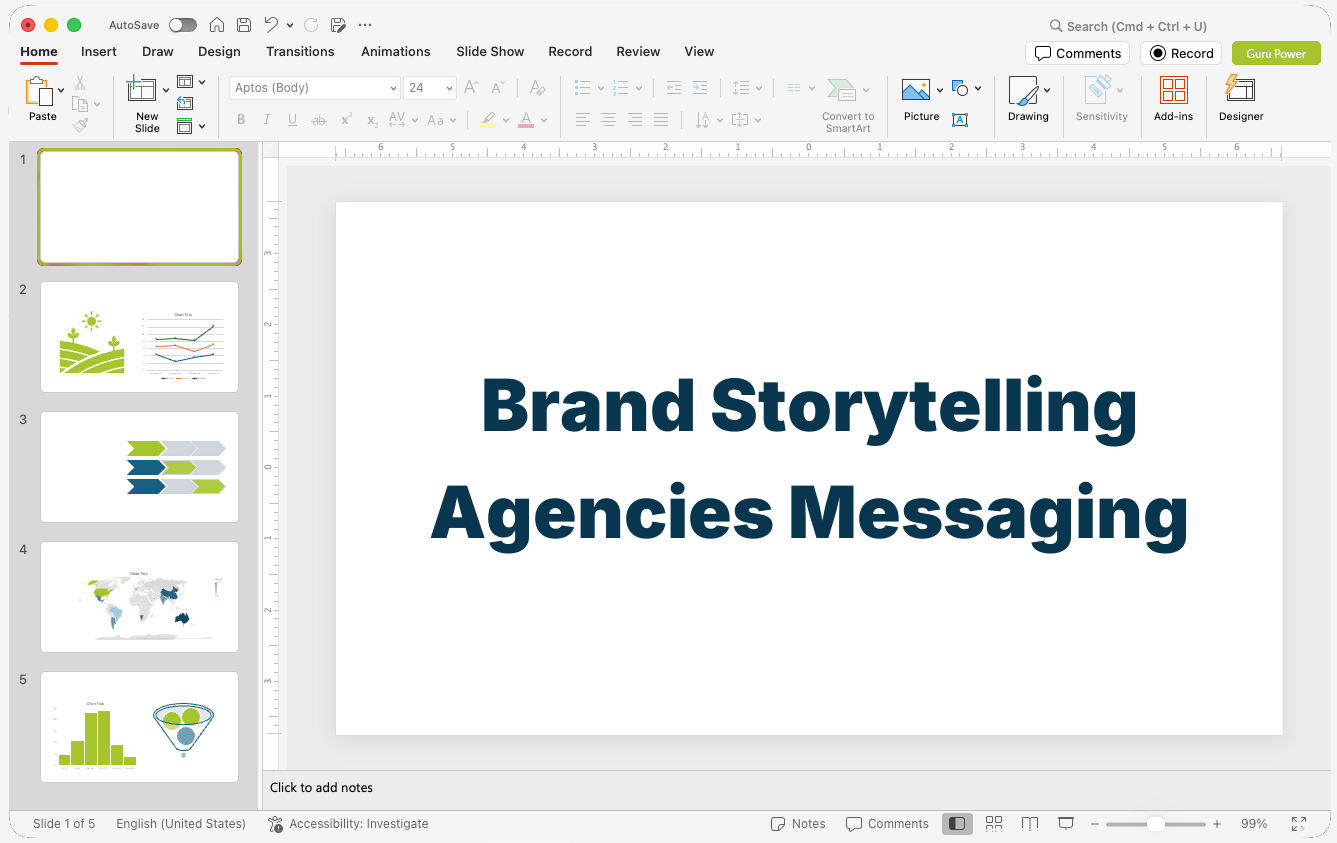Screen dimensions: 1337x843
Task: Click the font color A swatch
Action: point(526,120)
